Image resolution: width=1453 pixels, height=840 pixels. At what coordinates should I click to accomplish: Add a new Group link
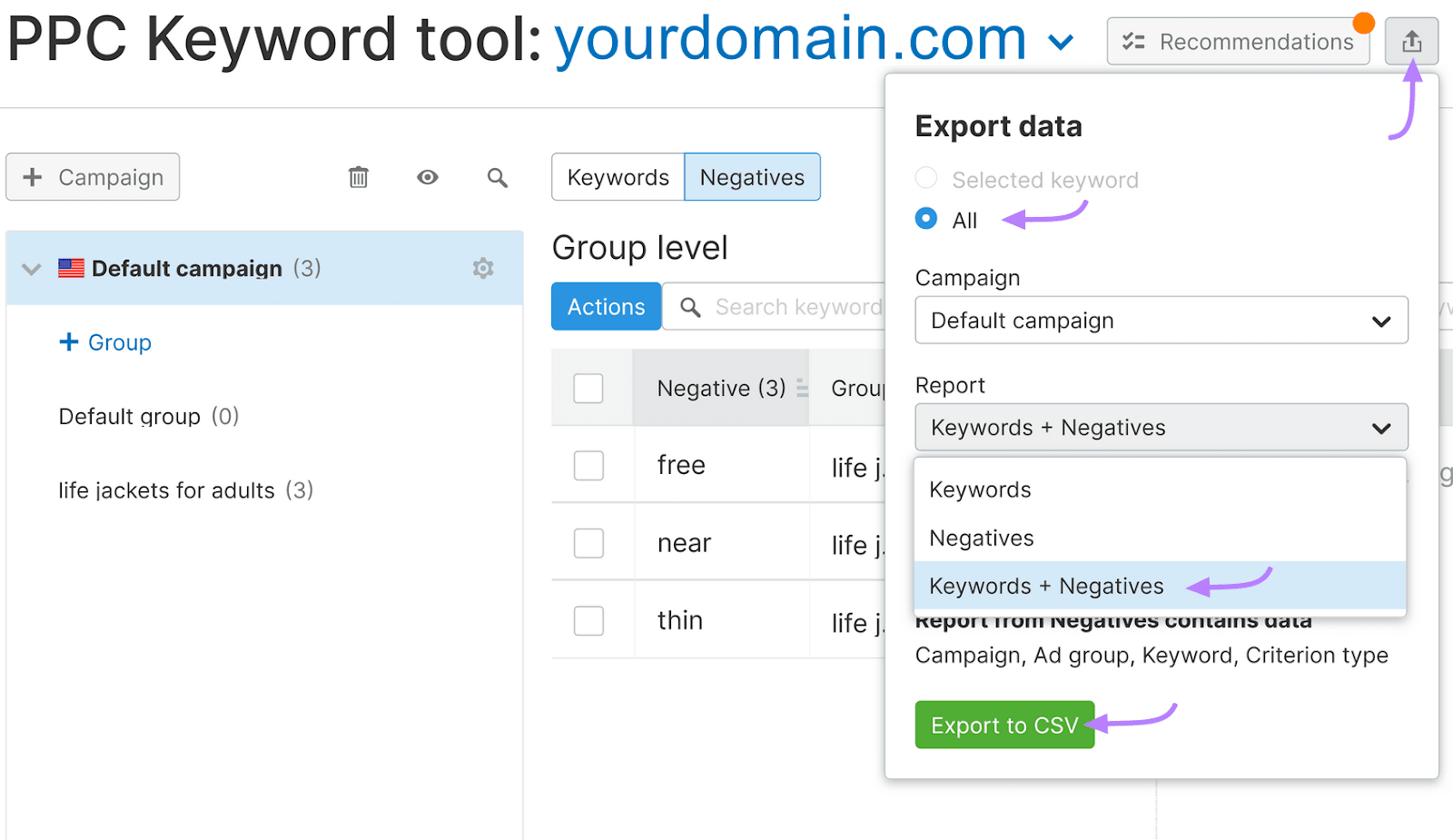[105, 342]
